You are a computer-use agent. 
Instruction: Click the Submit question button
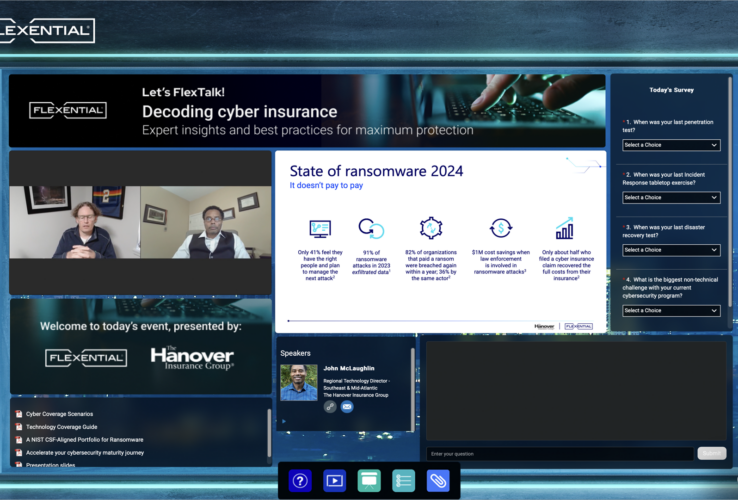712,453
